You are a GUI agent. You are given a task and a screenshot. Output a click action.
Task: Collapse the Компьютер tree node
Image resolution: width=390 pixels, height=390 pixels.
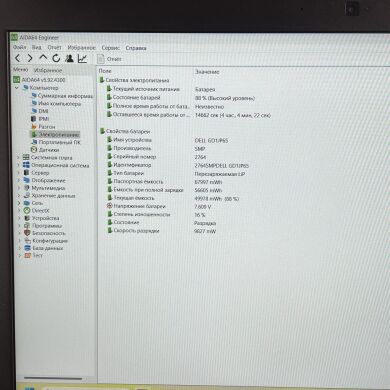(x=17, y=88)
